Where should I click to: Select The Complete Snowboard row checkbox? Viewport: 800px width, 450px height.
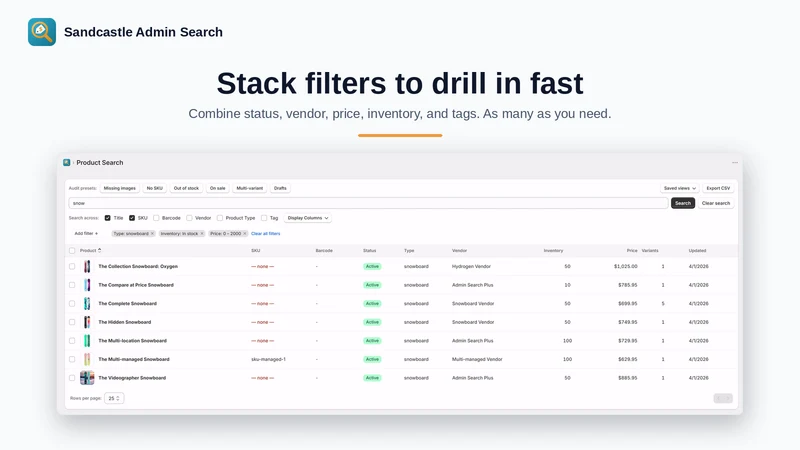pos(72,304)
